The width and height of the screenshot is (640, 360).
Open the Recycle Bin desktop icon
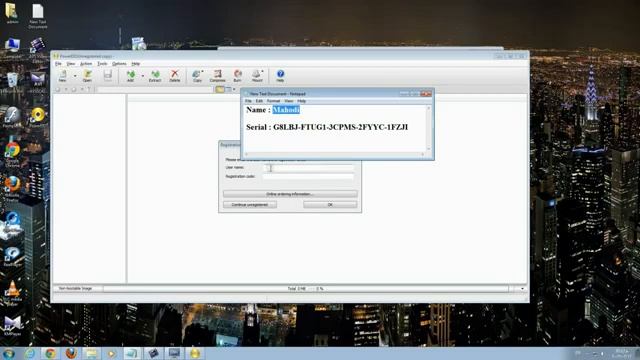pos(12,83)
